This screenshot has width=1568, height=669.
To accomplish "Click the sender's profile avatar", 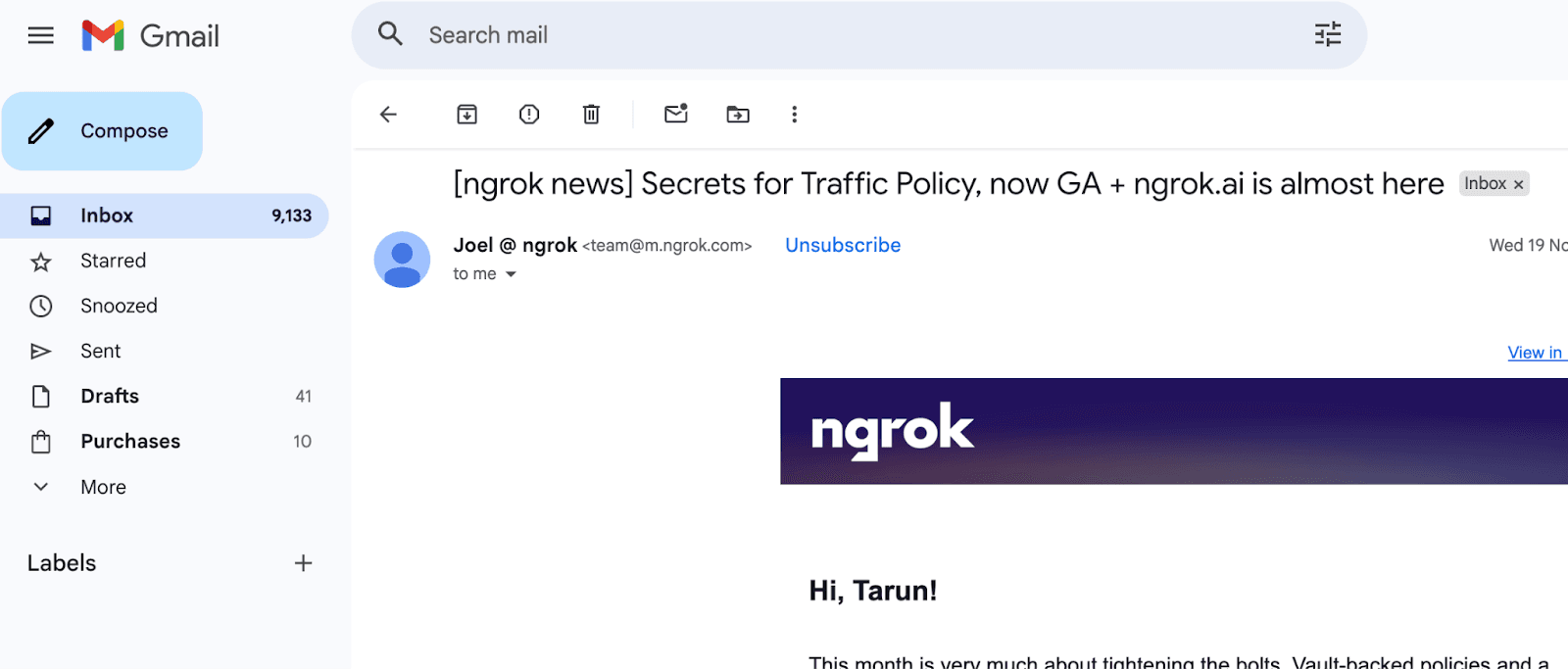I will pos(402,260).
